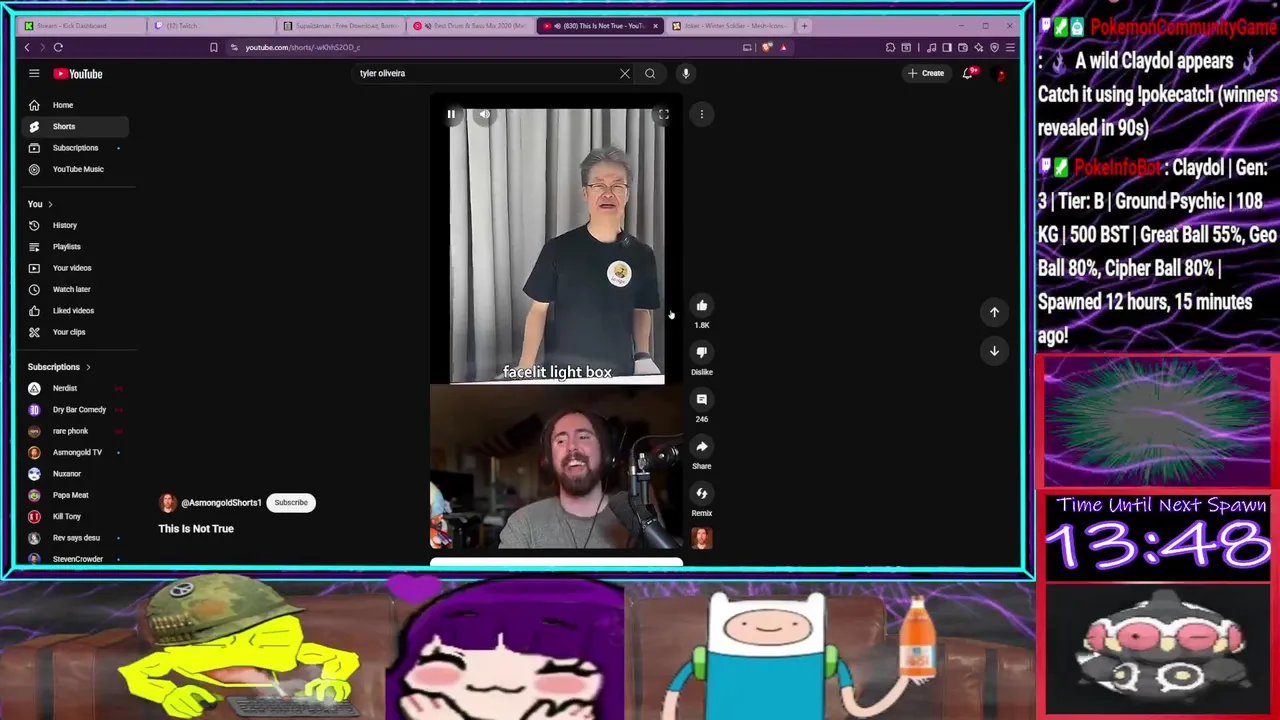Bookmark this page icon in address bar
The height and width of the screenshot is (720, 1280).
click(x=214, y=47)
